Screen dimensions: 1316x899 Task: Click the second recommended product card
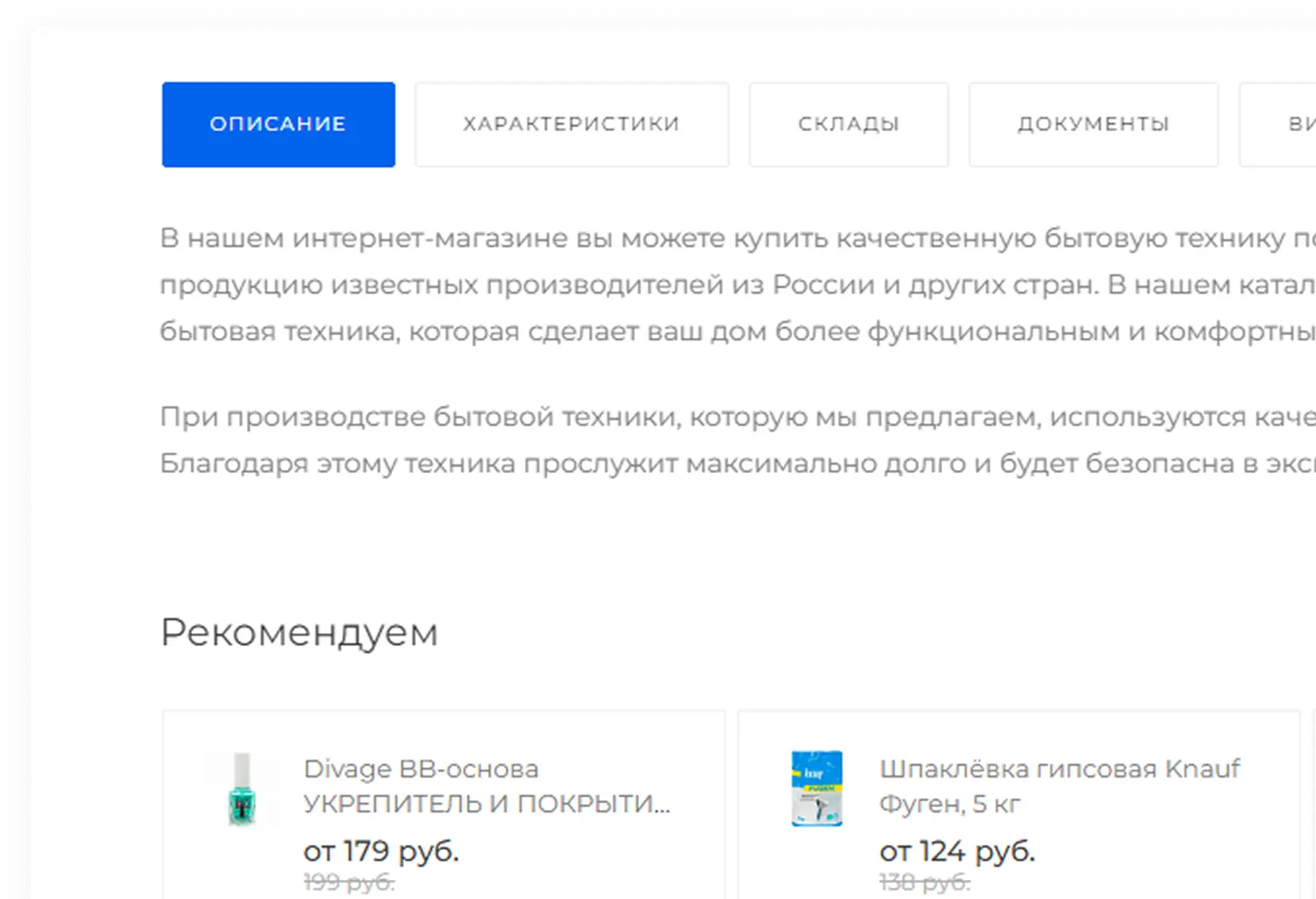(x=1020, y=801)
